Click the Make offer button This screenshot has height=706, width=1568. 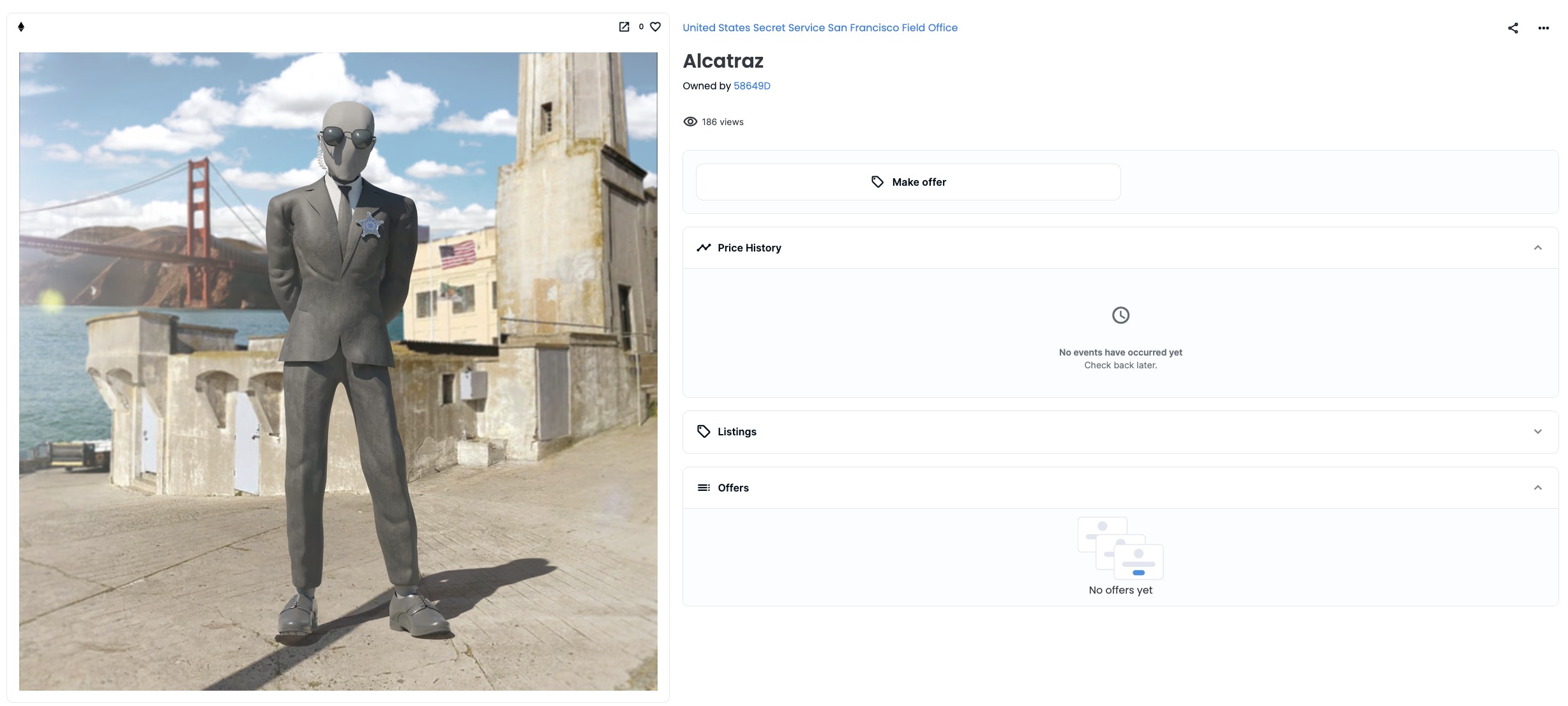pyautogui.click(x=908, y=182)
